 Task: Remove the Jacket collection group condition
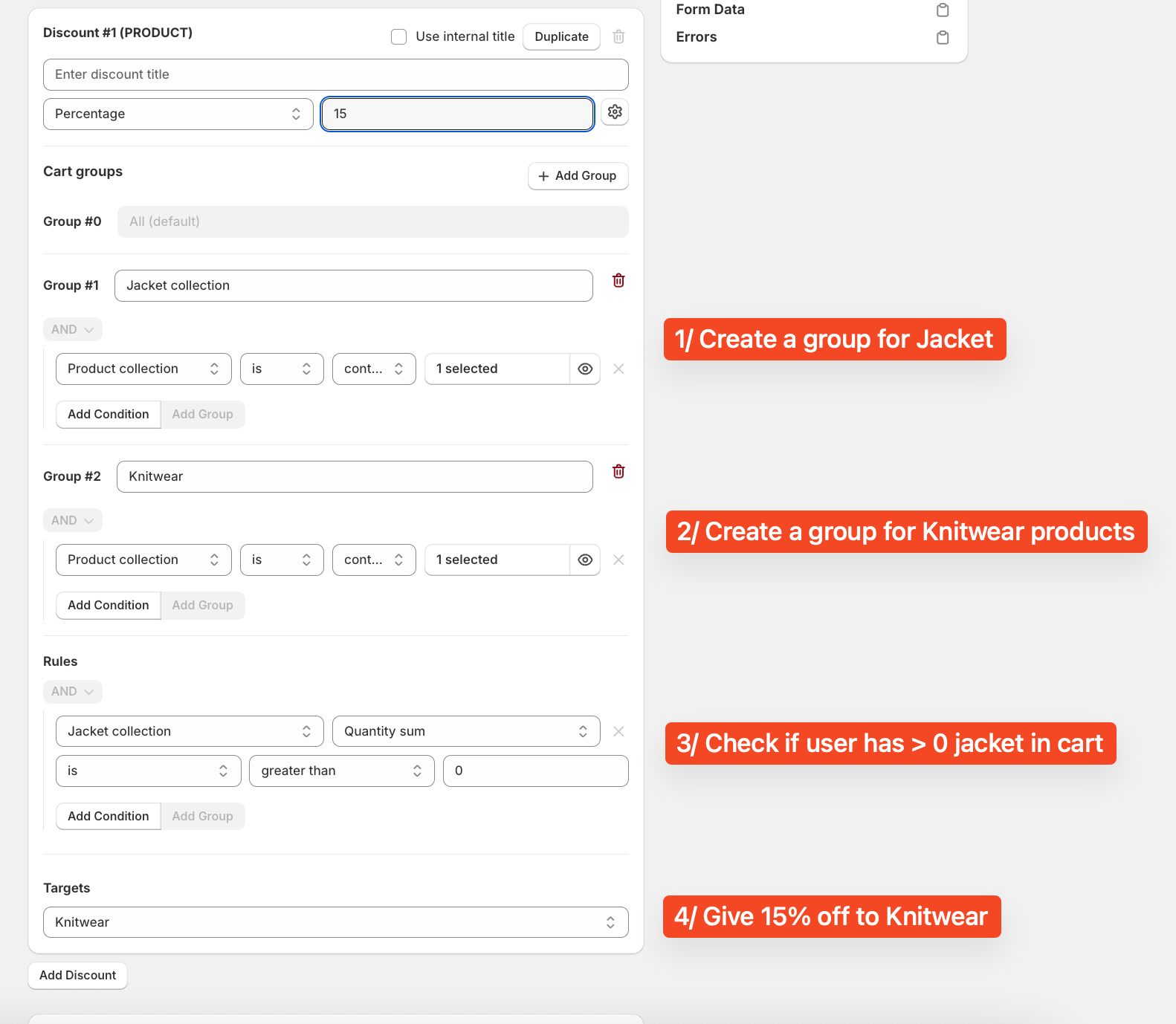(x=618, y=369)
